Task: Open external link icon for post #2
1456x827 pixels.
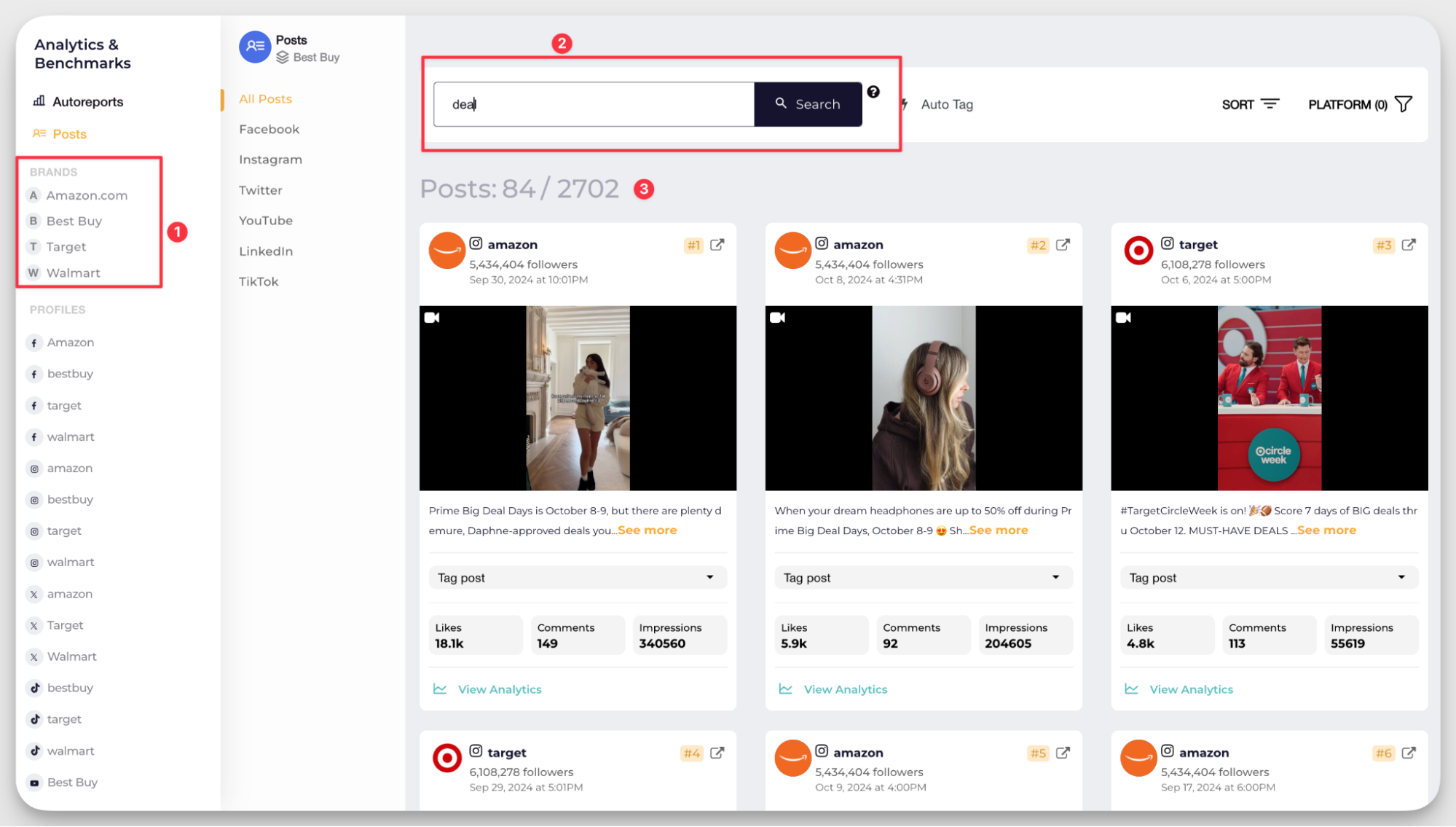Action: coord(1063,245)
